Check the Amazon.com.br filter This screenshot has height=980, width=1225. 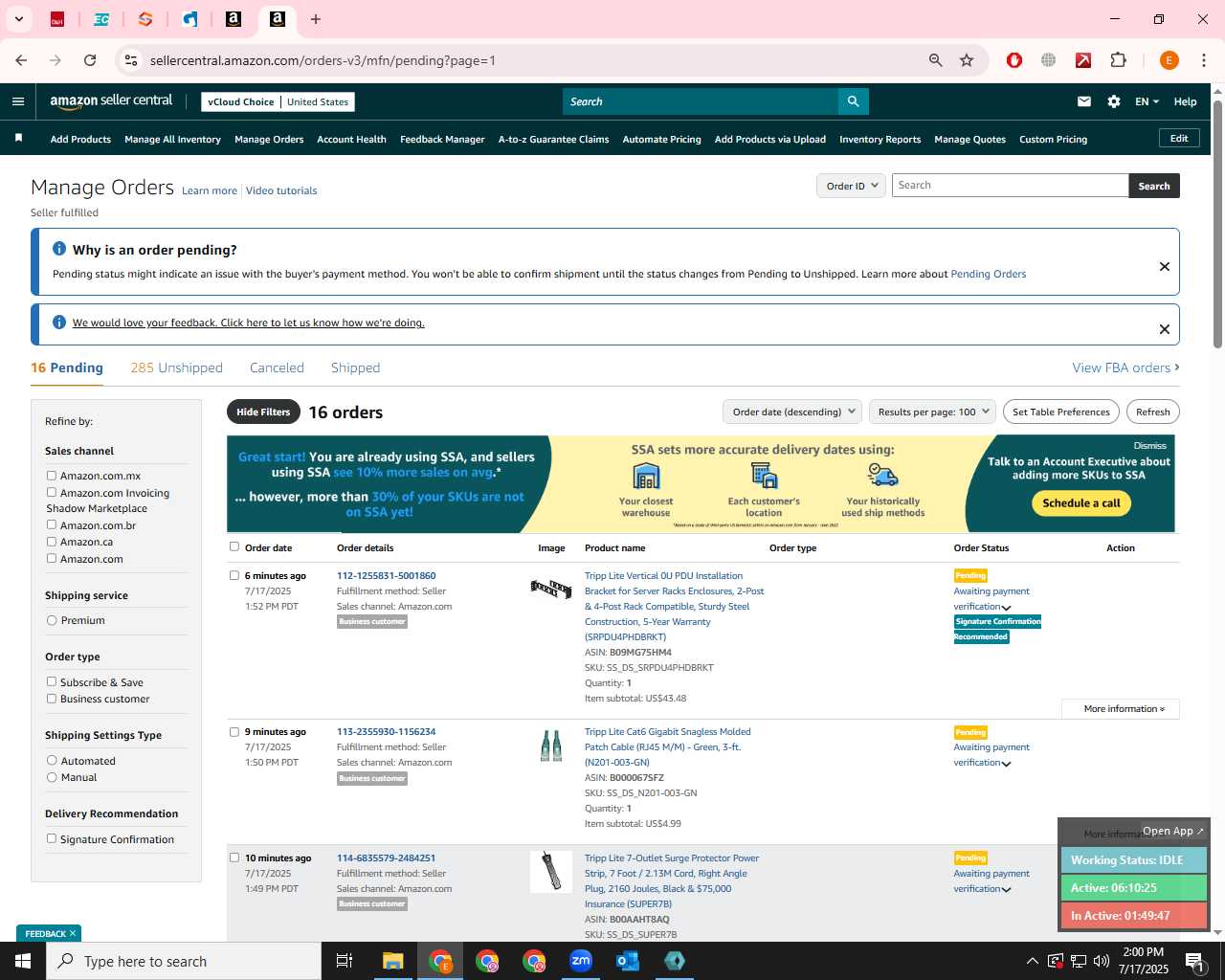[x=52, y=524]
